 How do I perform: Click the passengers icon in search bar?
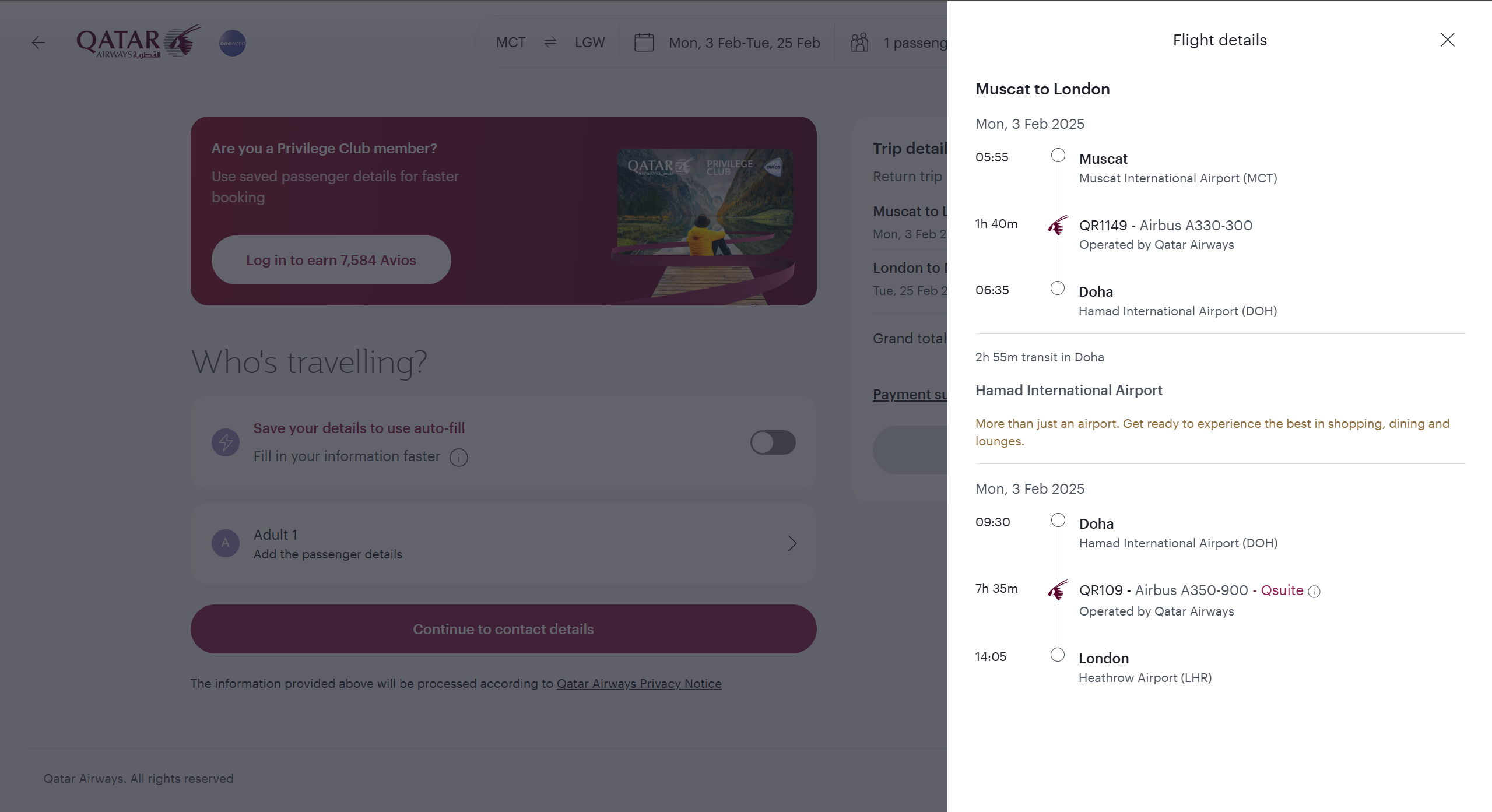pos(859,43)
